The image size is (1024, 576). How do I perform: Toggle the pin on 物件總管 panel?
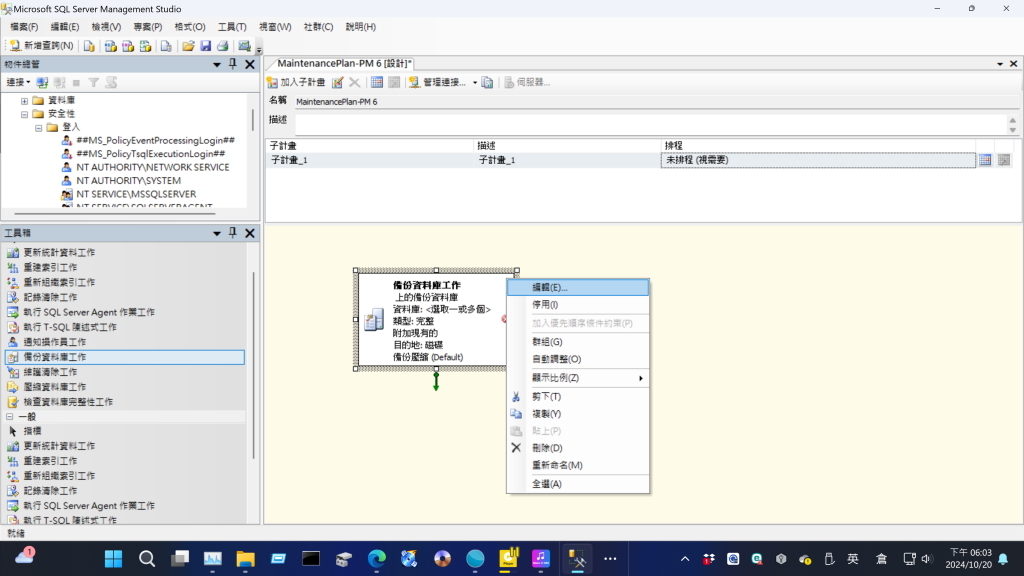233,64
